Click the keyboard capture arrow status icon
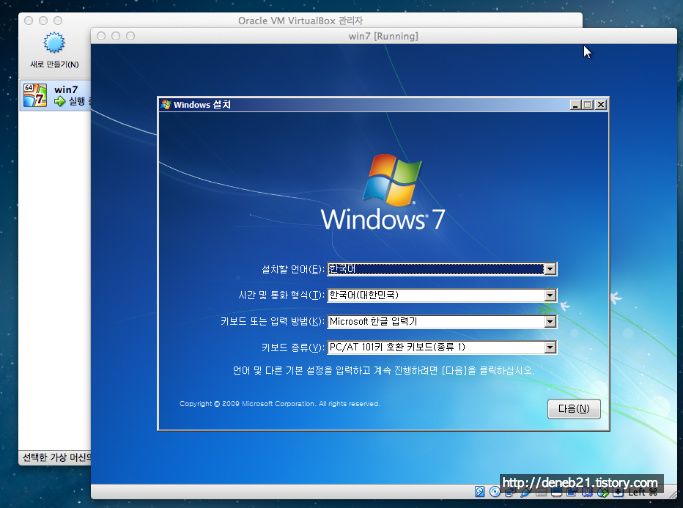Screen dimensions: 683x508 618,492
